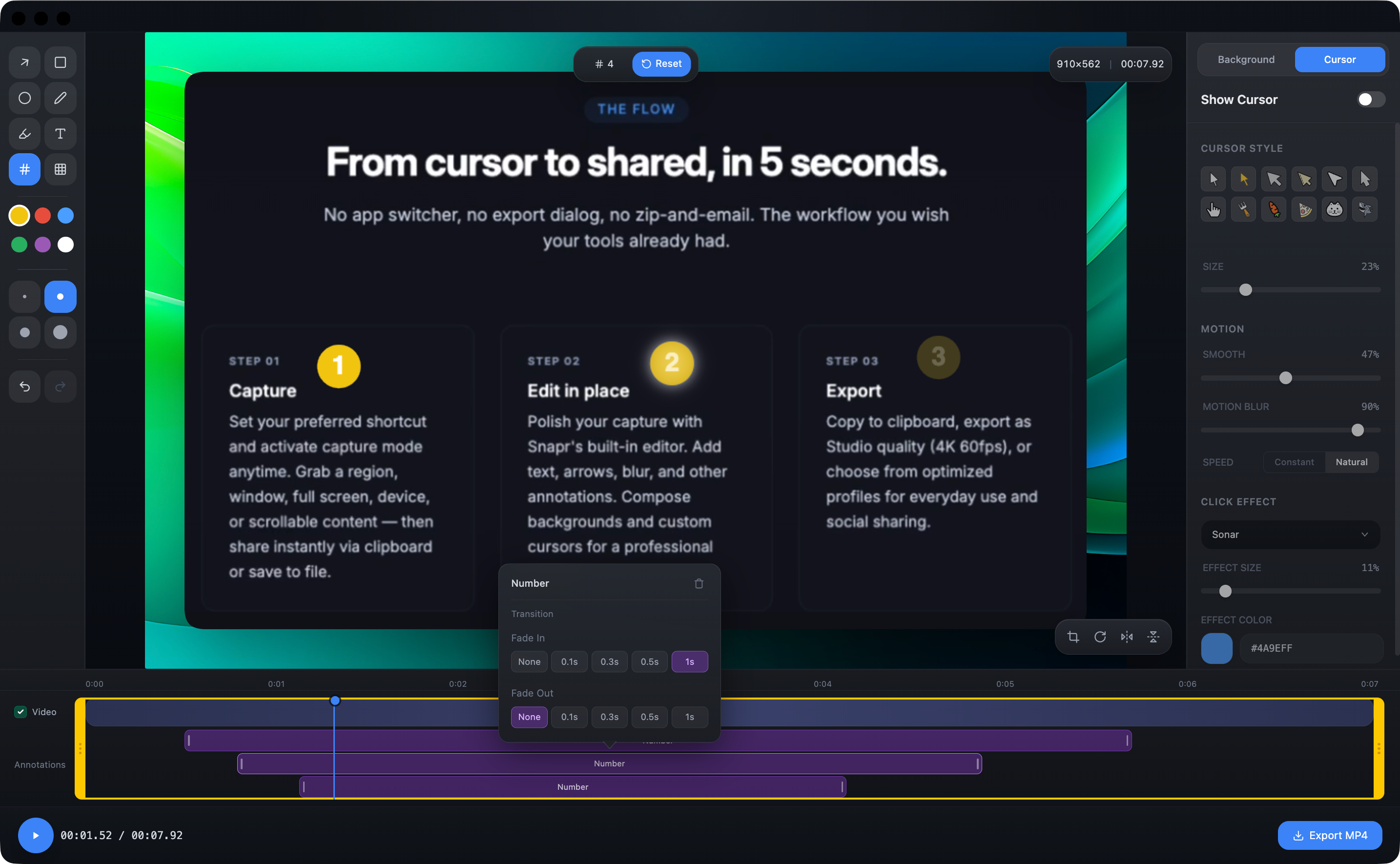
Task: Set cursor speed to Natural
Action: 1351,462
